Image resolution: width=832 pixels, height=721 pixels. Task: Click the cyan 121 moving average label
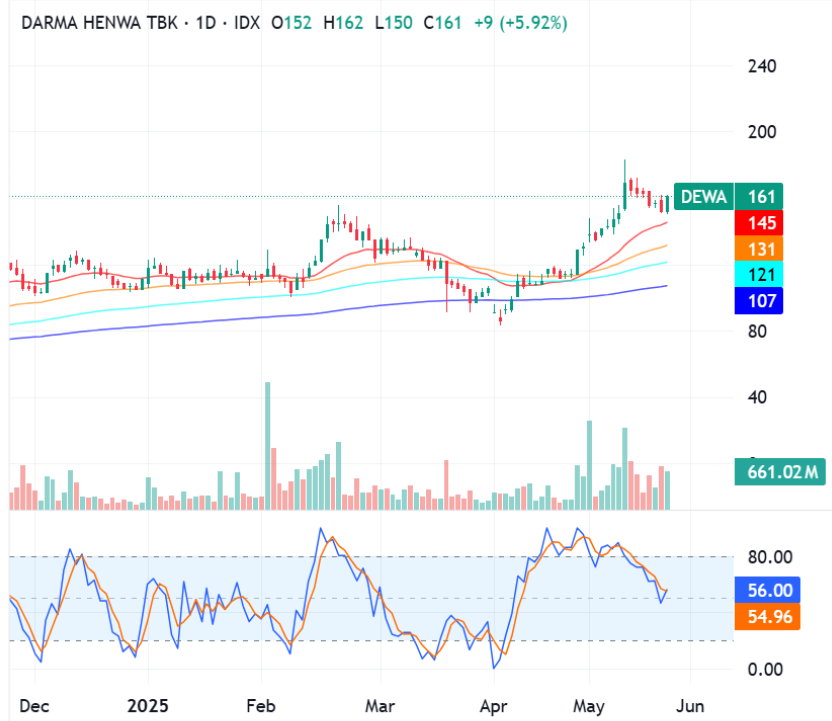tap(759, 275)
